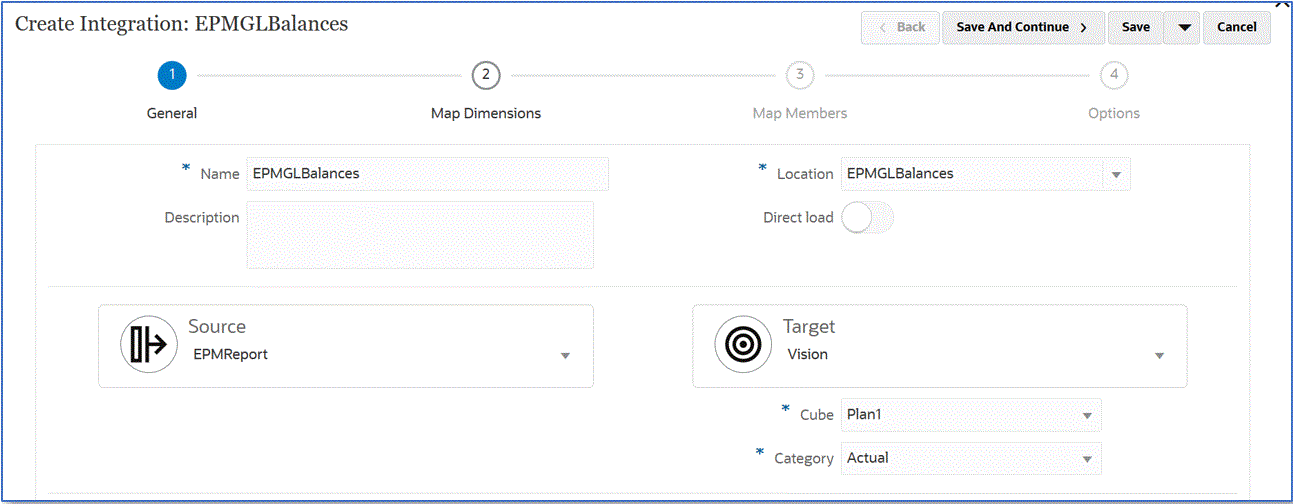Expand the Cube Plan1 dropdown
The height and width of the screenshot is (504, 1293).
pyautogui.click(x=1086, y=415)
